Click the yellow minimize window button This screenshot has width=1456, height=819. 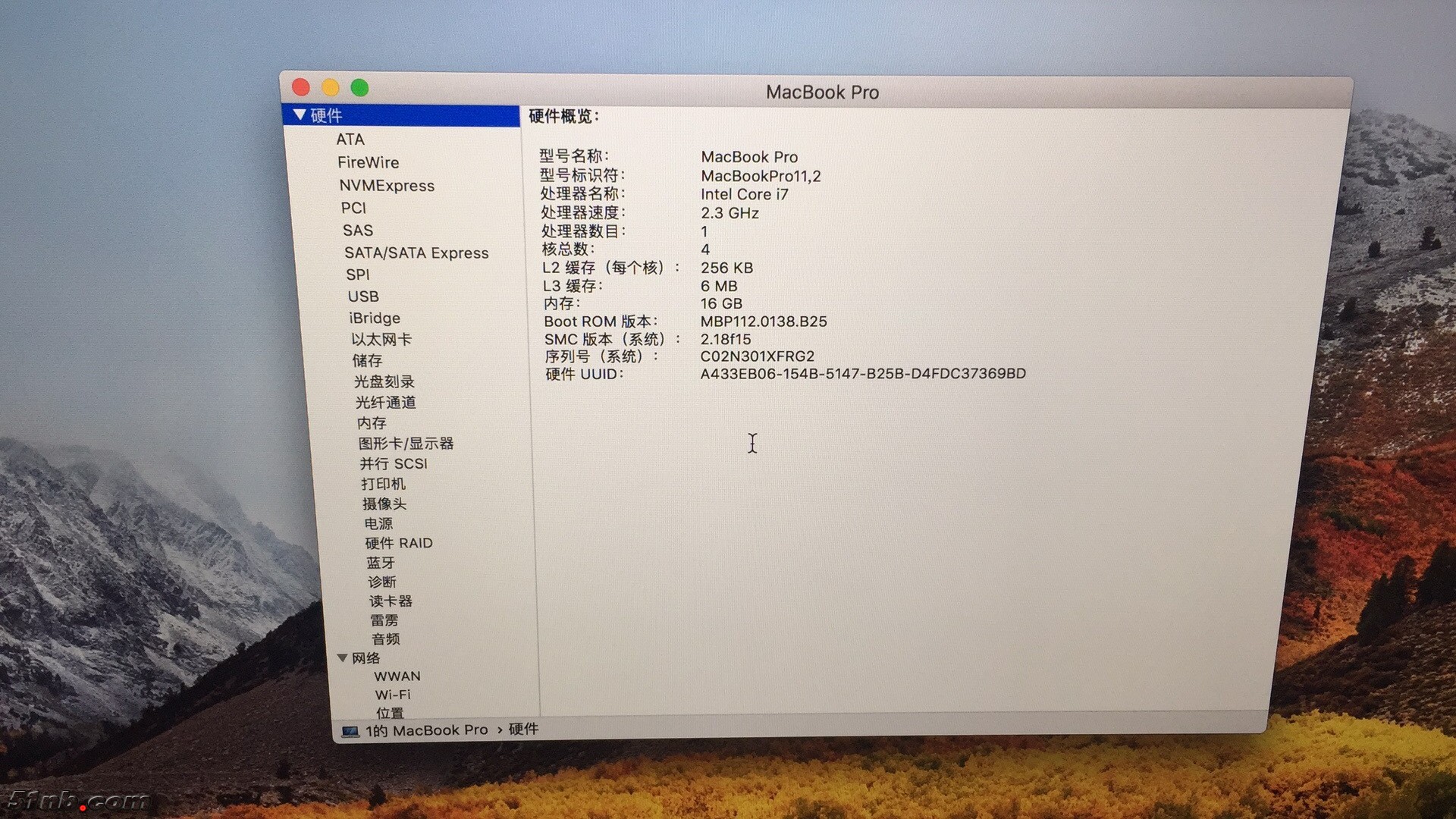pyautogui.click(x=331, y=88)
